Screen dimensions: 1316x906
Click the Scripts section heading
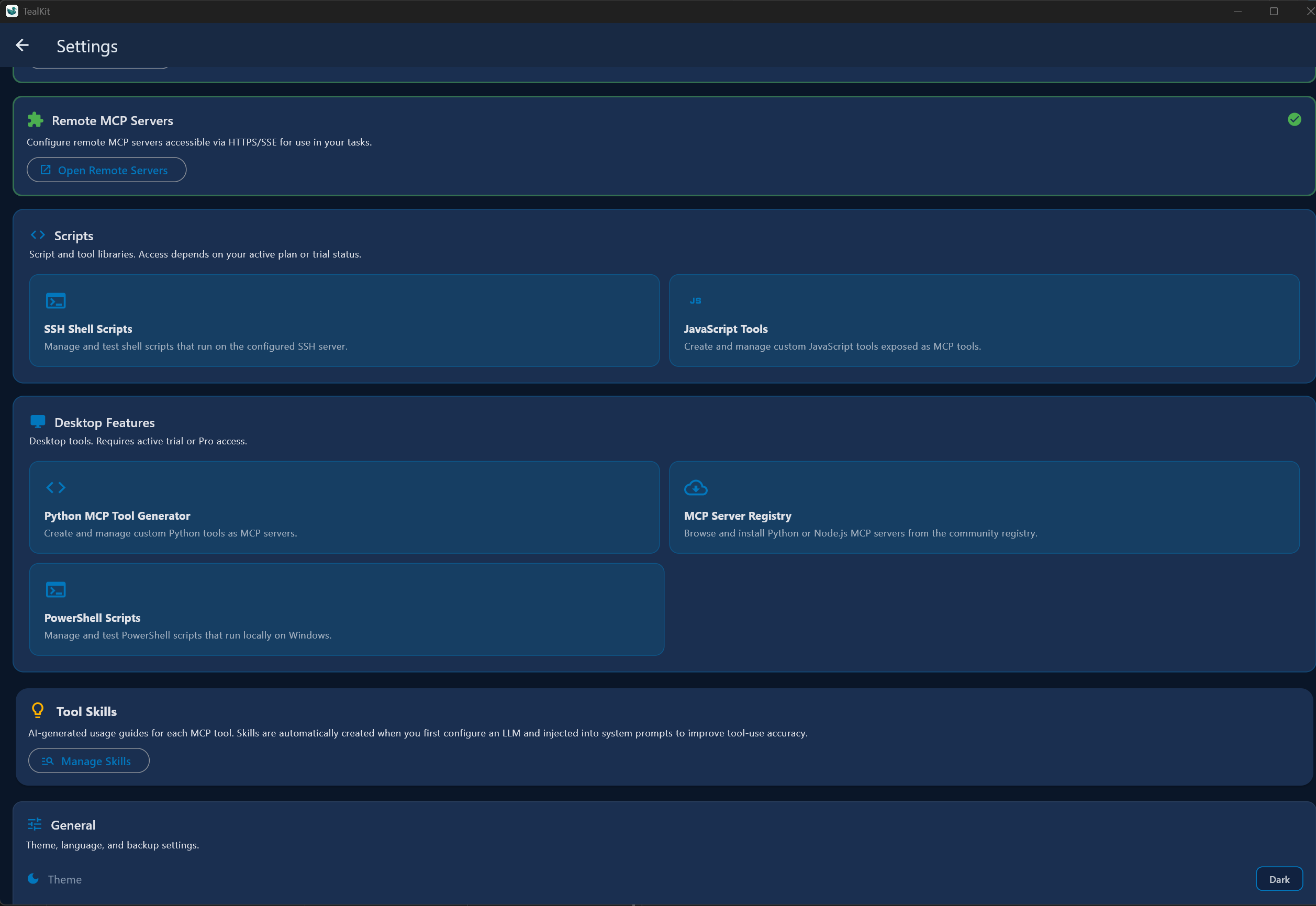(74, 236)
